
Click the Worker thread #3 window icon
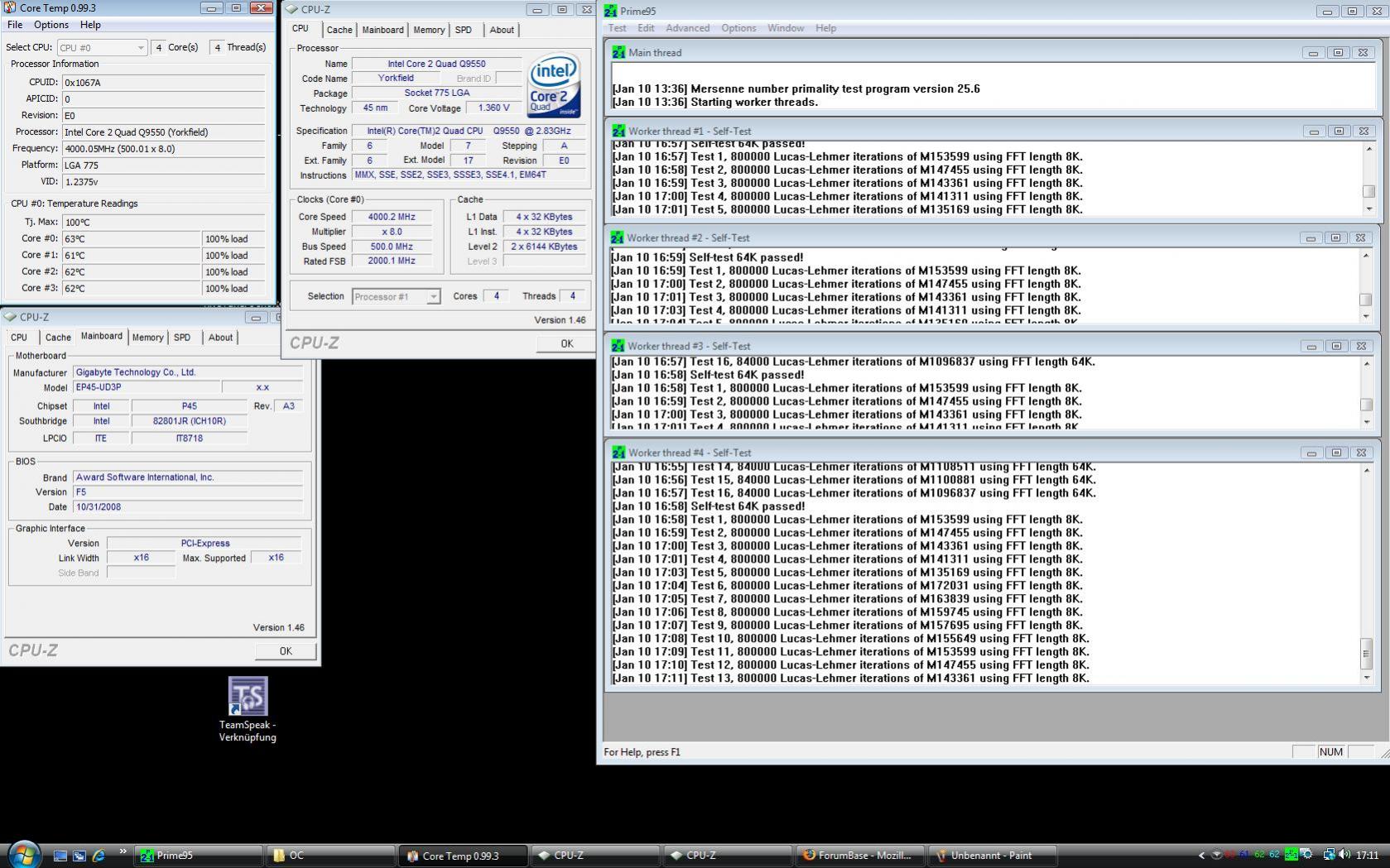click(x=618, y=346)
